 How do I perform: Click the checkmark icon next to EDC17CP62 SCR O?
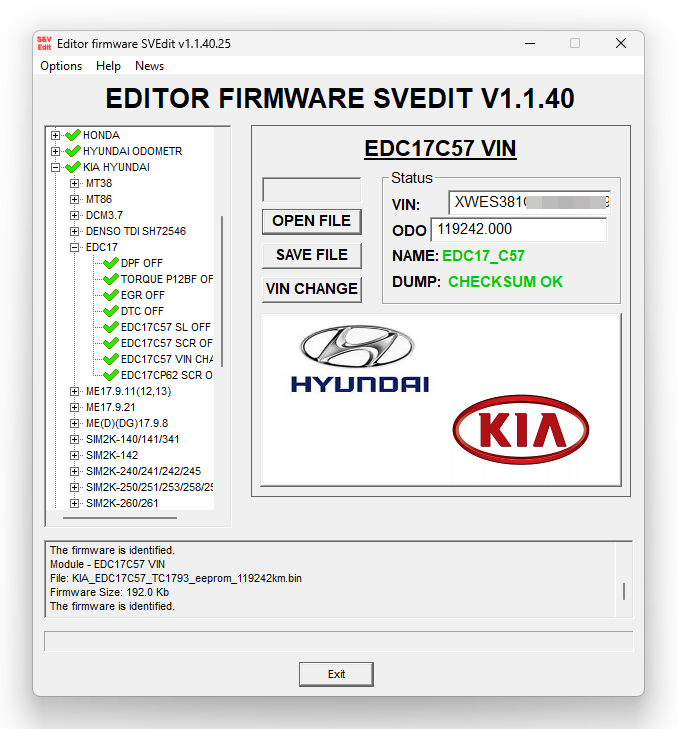tap(111, 375)
